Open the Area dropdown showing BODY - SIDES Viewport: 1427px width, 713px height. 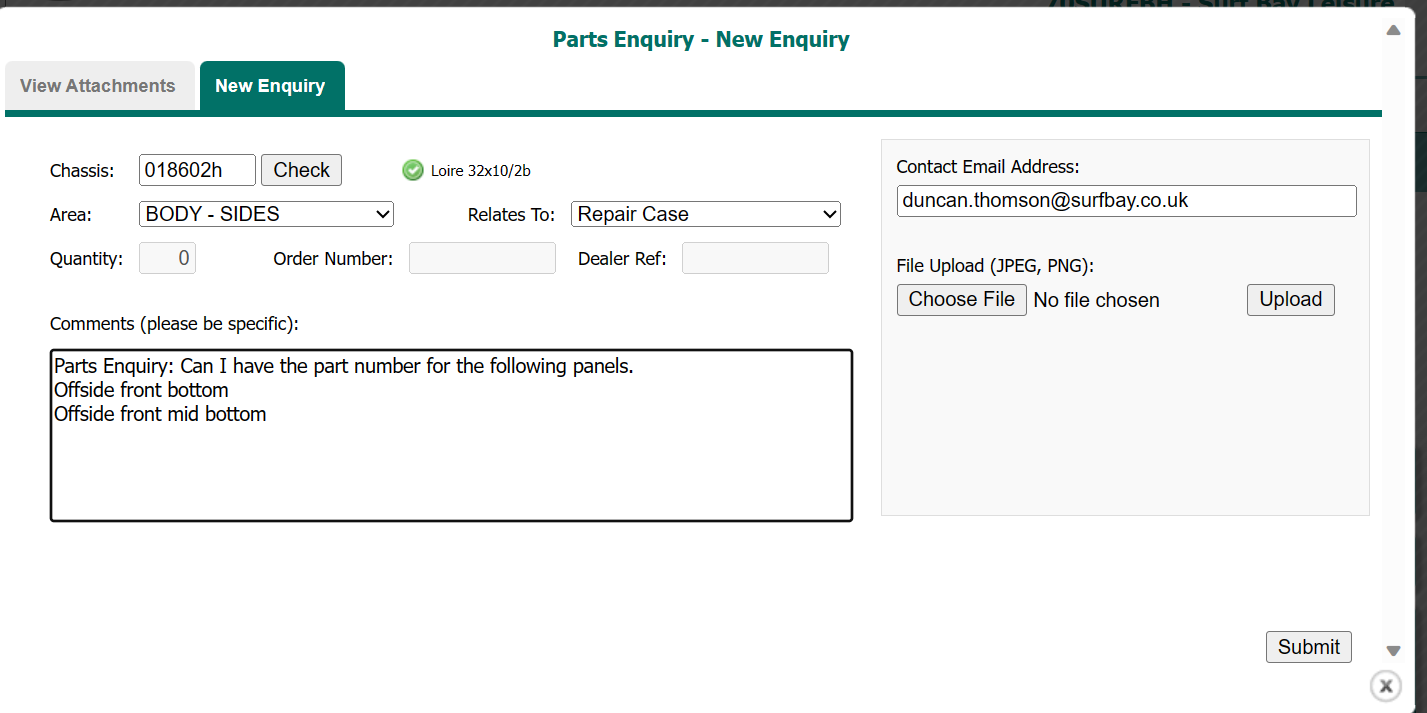[x=266, y=214]
